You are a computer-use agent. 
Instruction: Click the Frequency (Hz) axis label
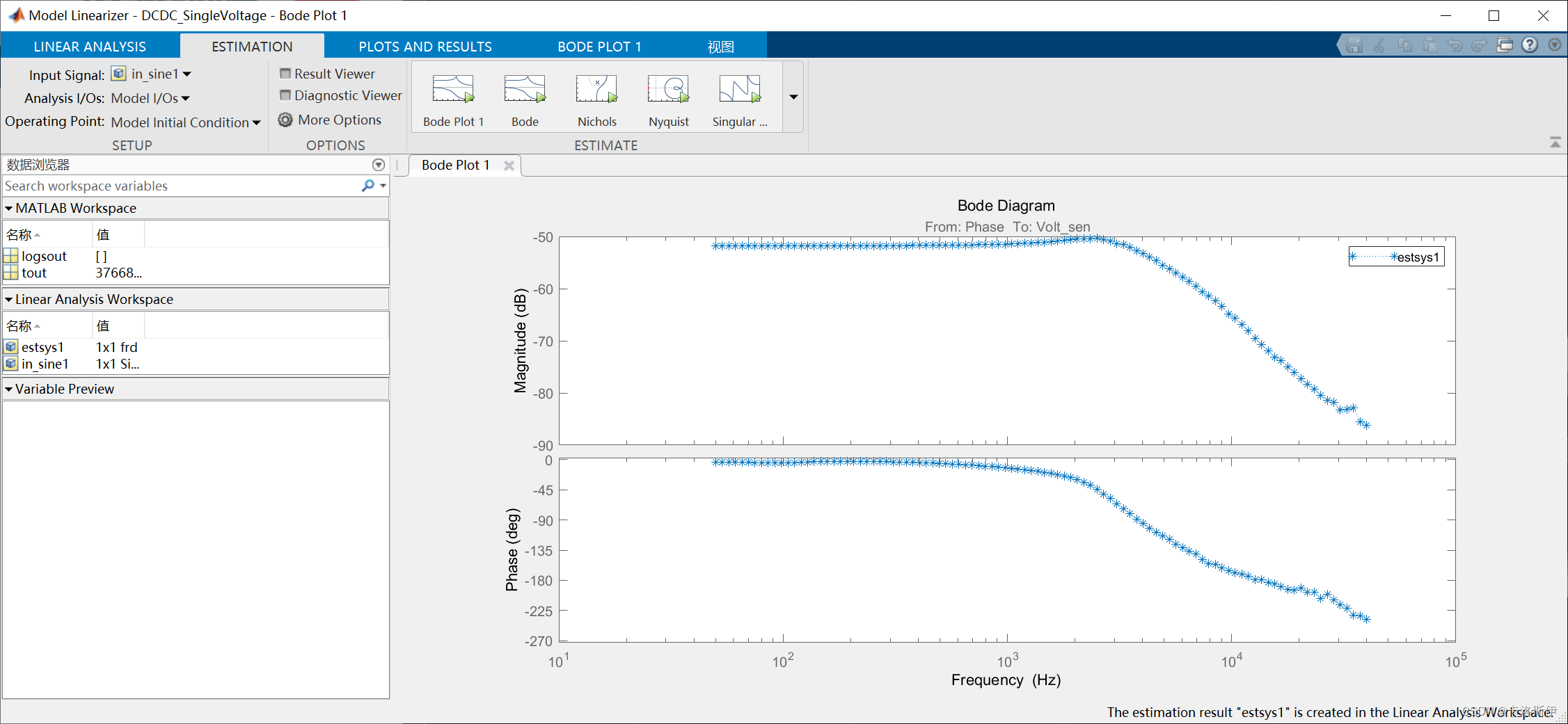1006,679
